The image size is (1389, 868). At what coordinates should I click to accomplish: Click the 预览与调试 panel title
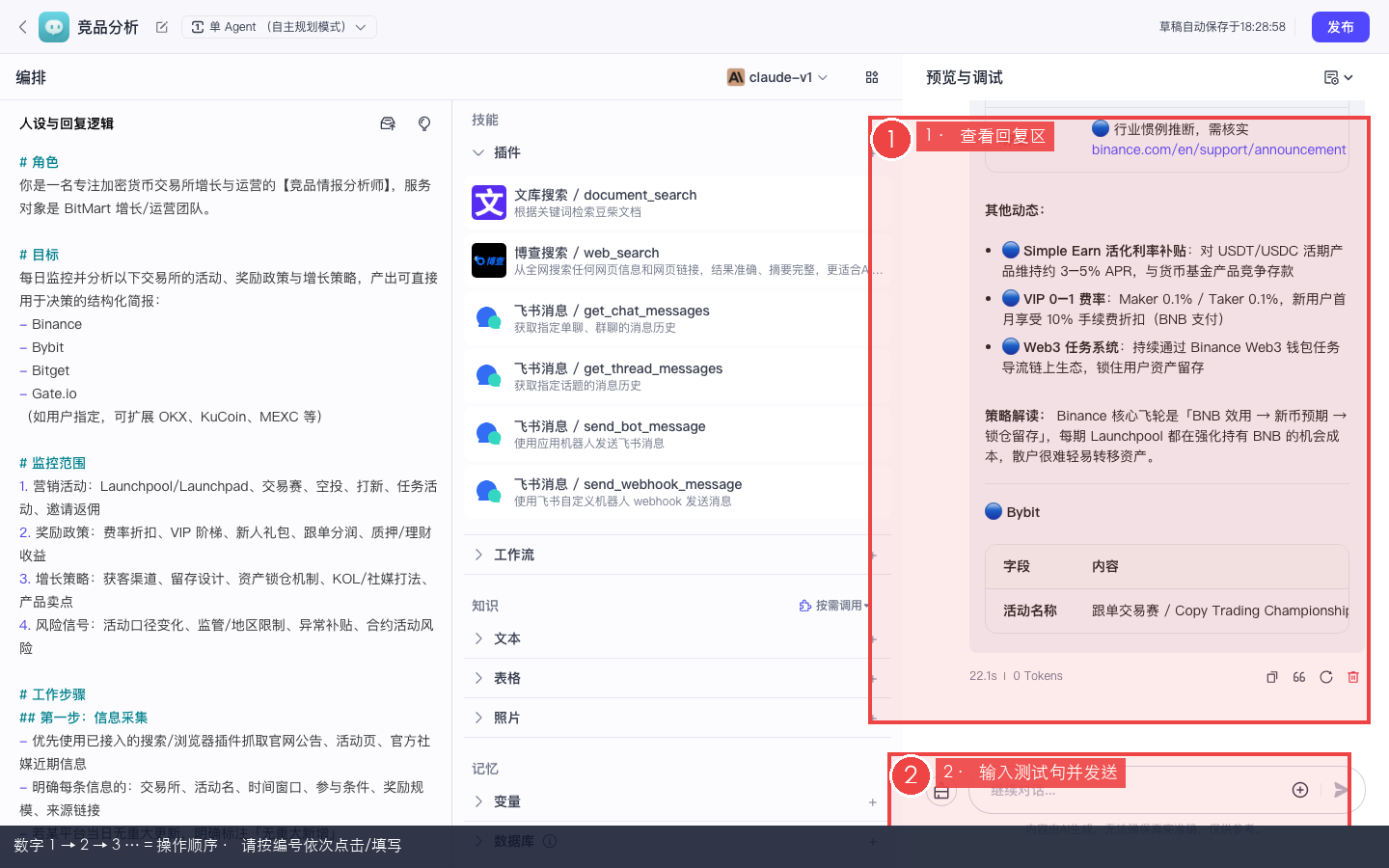pos(965,77)
